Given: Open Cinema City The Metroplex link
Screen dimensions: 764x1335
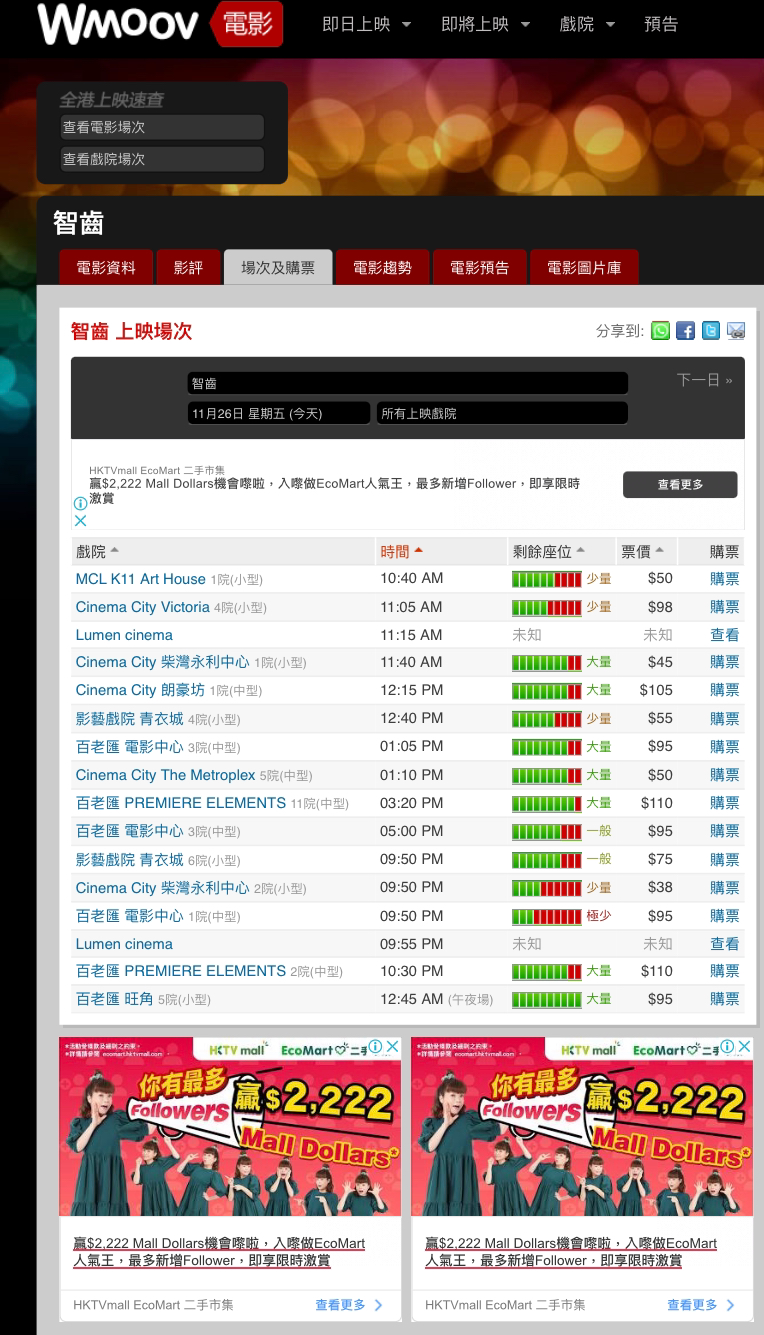Looking at the screenshot, I should coord(165,775).
